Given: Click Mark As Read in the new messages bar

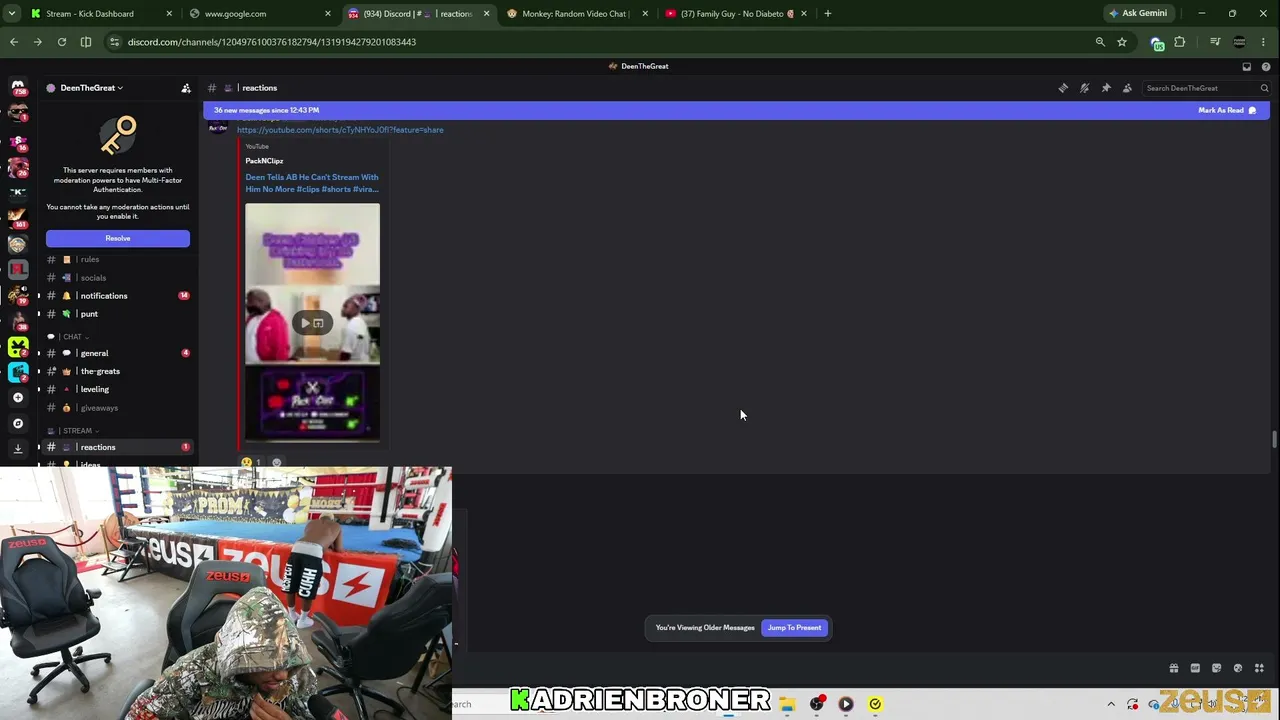Looking at the screenshot, I should tap(1227, 110).
